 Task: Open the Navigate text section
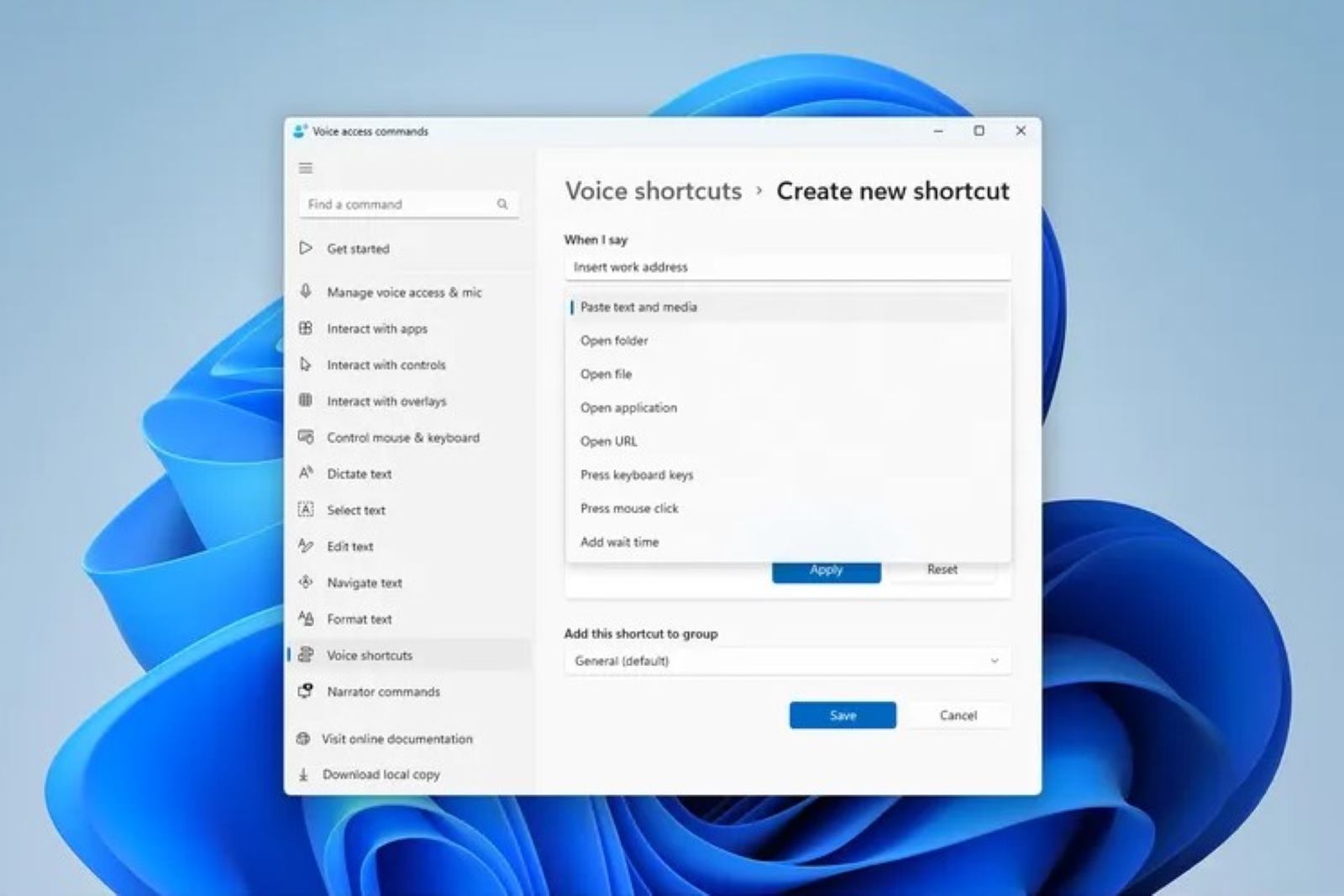pyautogui.click(x=409, y=583)
